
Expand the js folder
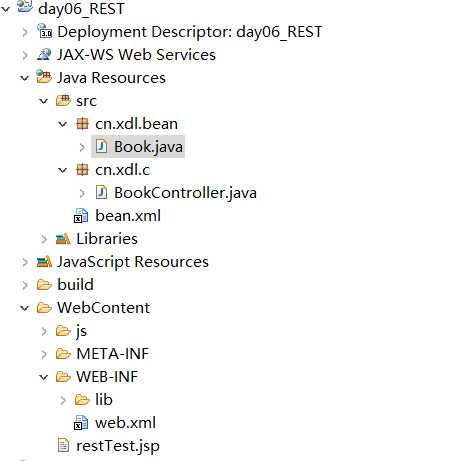[x=44, y=331]
